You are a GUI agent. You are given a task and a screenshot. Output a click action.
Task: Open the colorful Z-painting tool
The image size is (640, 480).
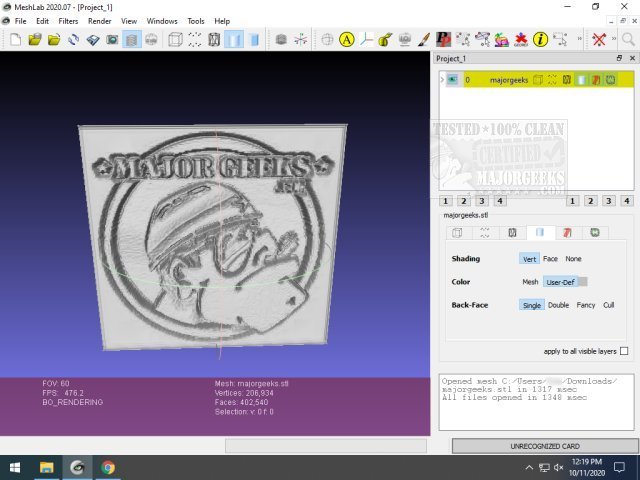point(502,40)
